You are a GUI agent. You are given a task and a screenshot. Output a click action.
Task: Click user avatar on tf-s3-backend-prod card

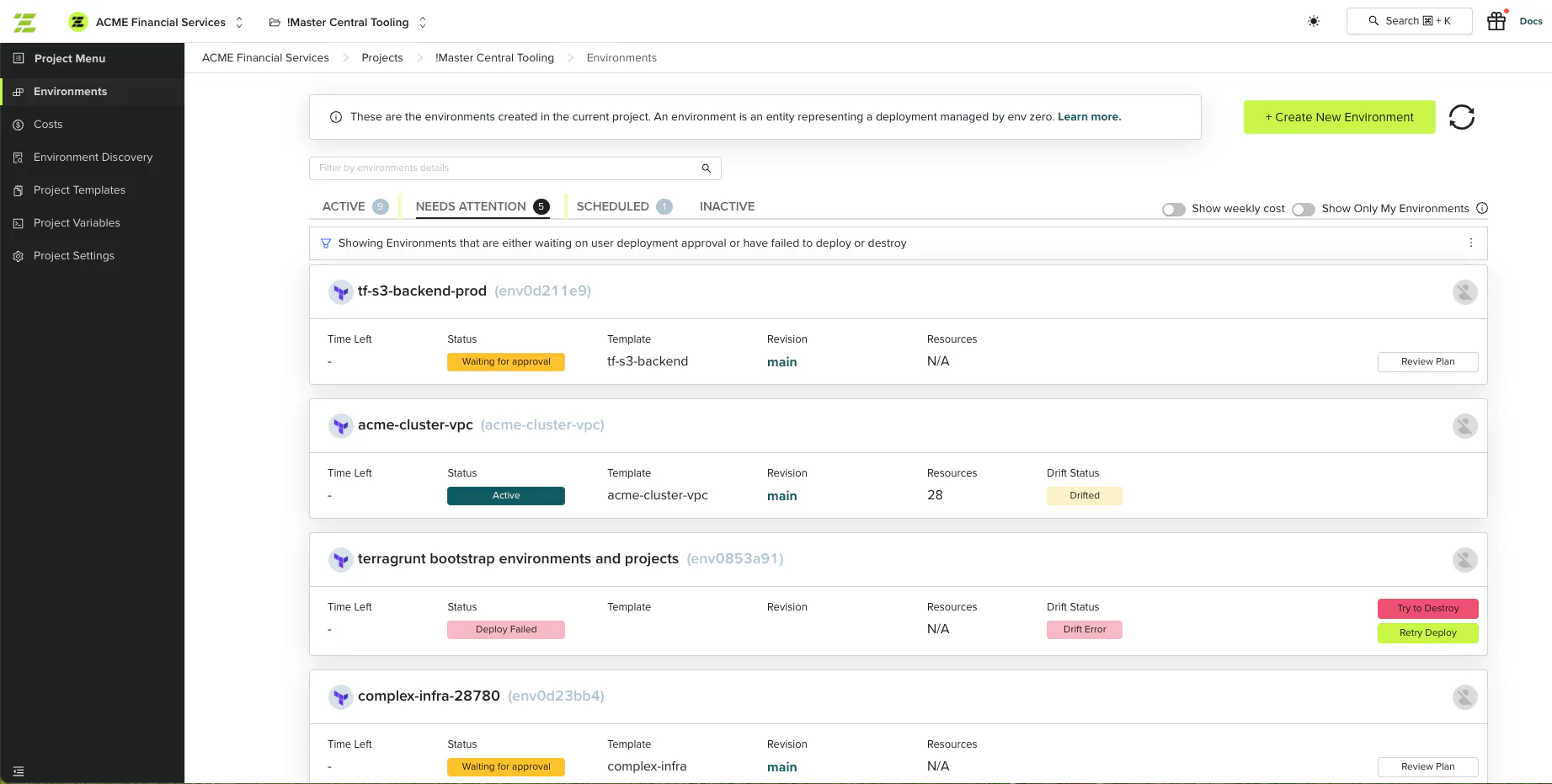point(1465,292)
